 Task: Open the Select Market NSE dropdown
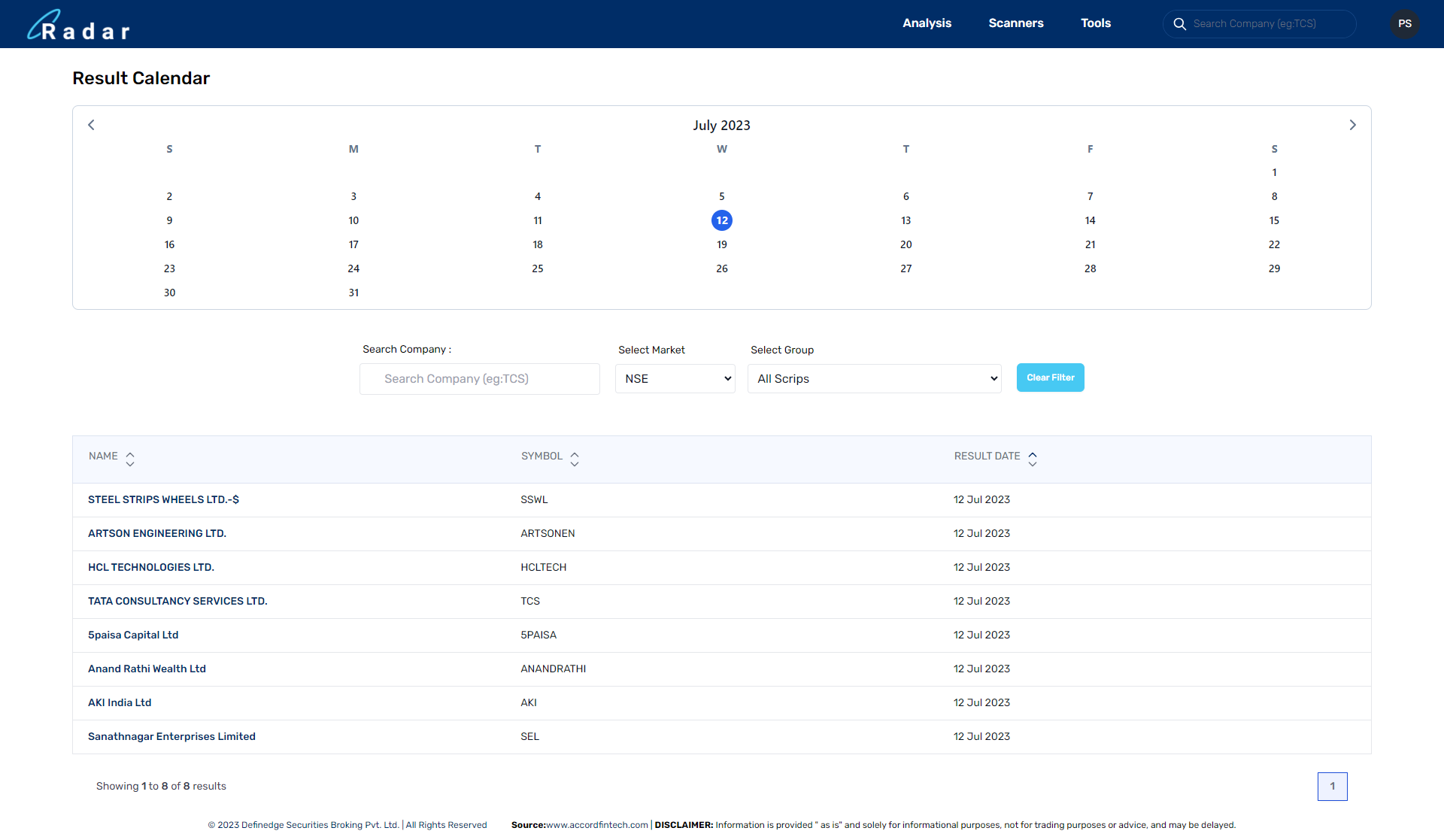[675, 379]
